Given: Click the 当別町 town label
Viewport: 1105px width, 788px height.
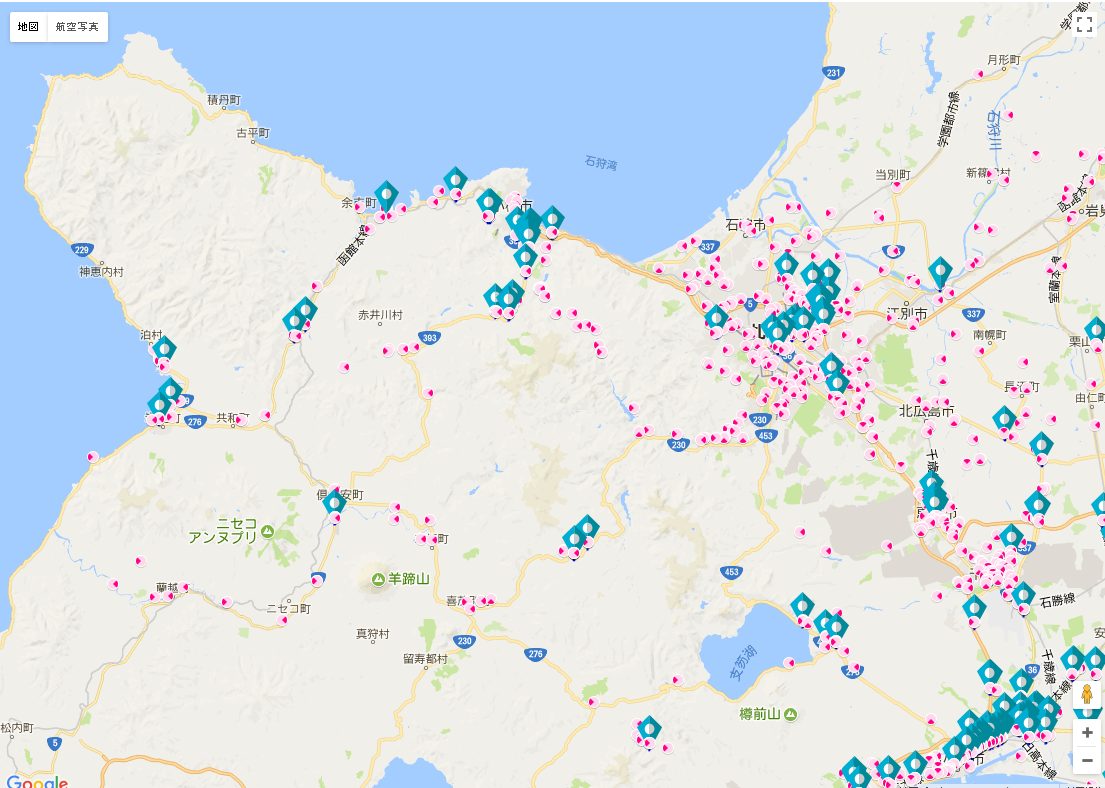Looking at the screenshot, I should pyautogui.click(x=893, y=174).
